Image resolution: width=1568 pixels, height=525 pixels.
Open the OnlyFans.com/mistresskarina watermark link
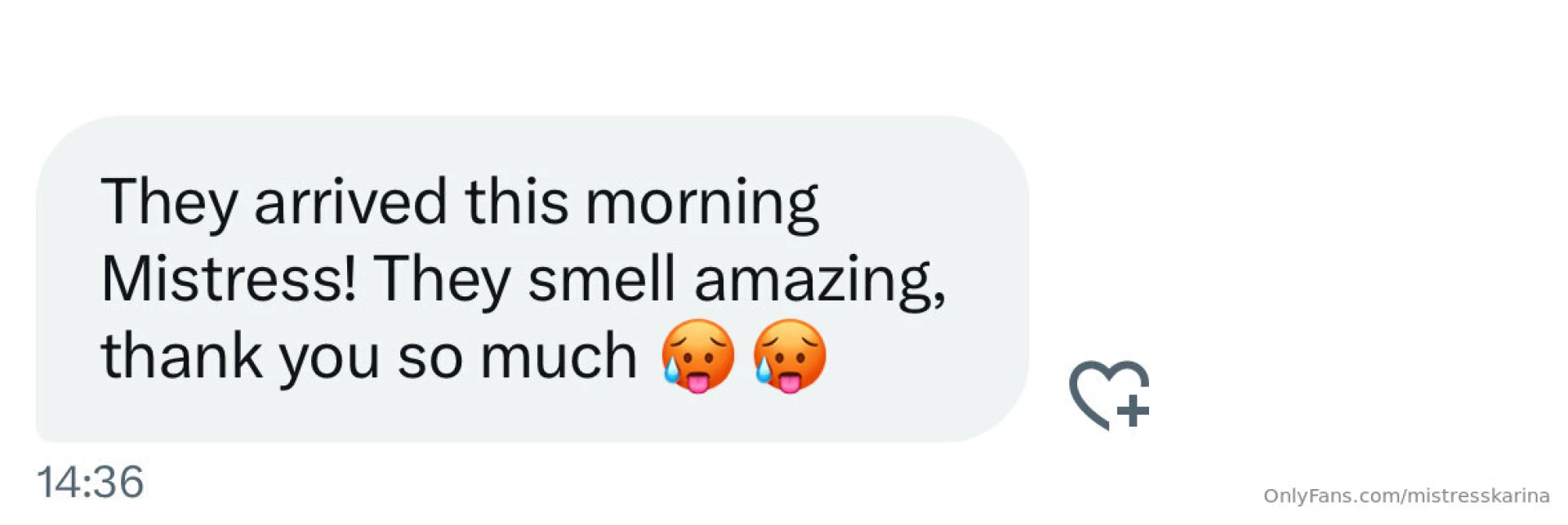pyautogui.click(x=1406, y=496)
